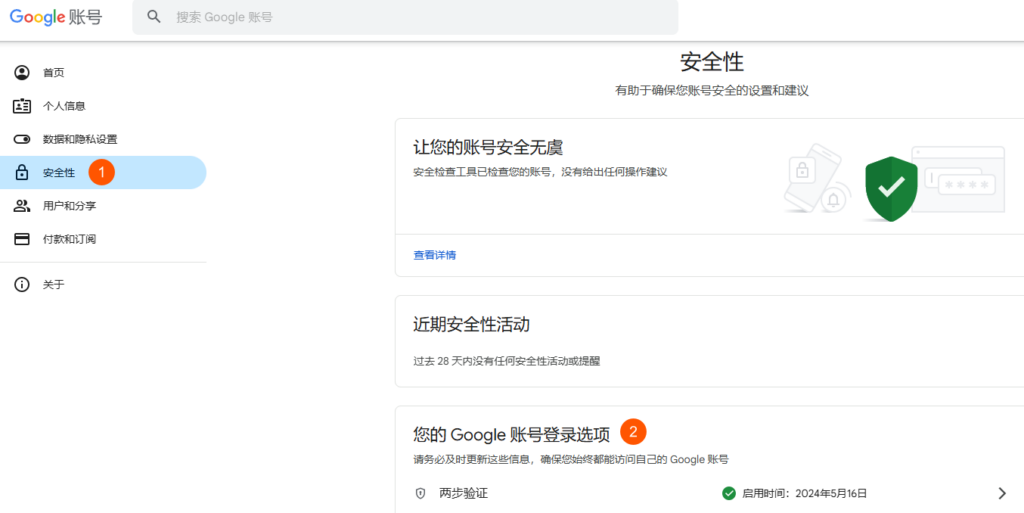Open the 查看详情 link

tap(435, 255)
